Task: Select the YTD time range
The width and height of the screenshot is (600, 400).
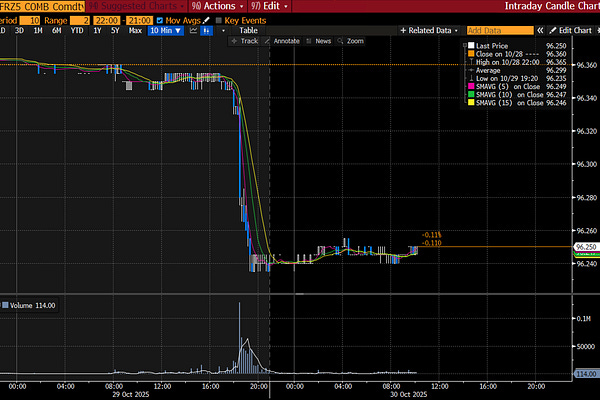Action: [77, 31]
